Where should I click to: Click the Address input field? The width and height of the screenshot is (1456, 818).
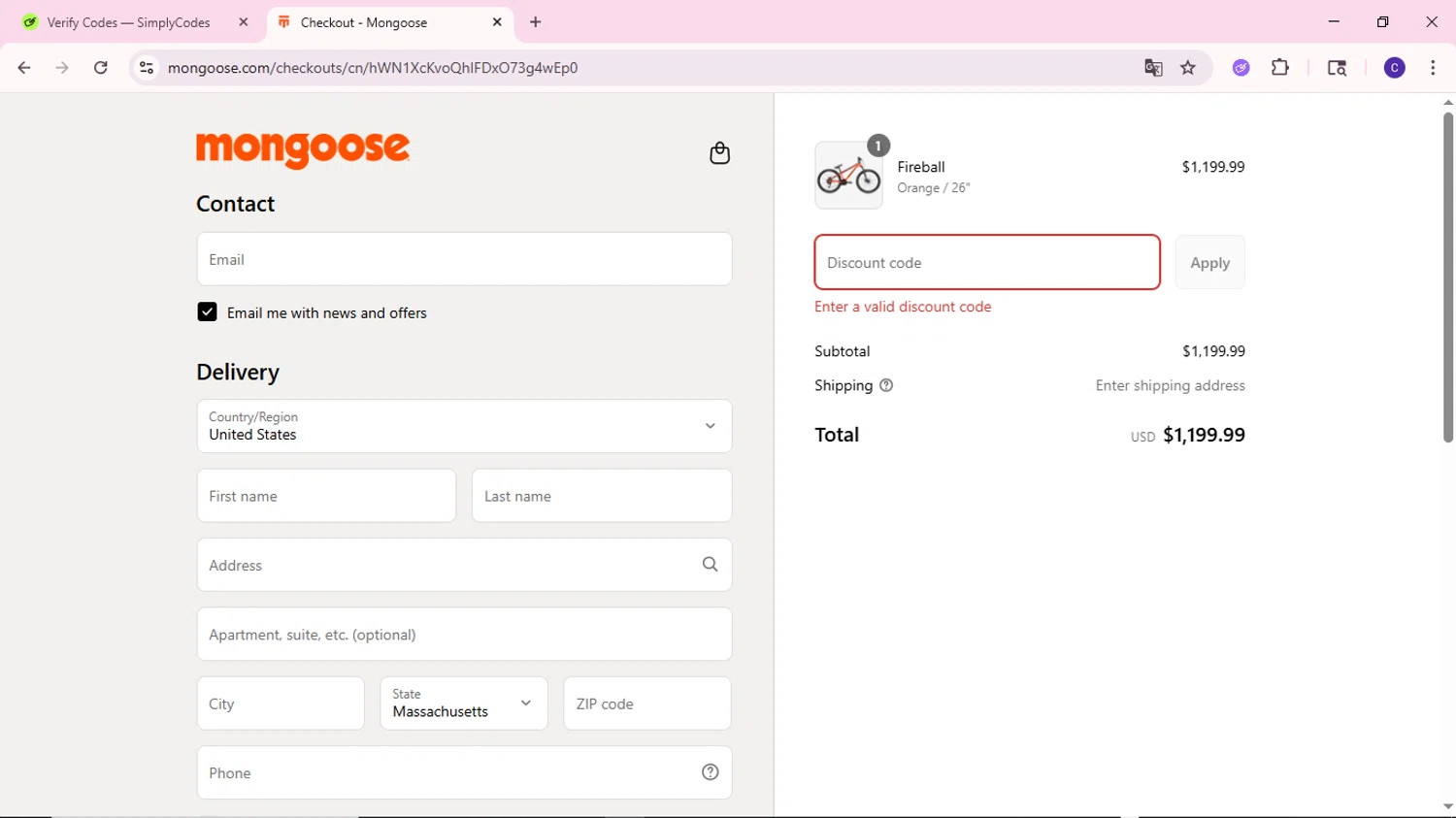pos(464,565)
